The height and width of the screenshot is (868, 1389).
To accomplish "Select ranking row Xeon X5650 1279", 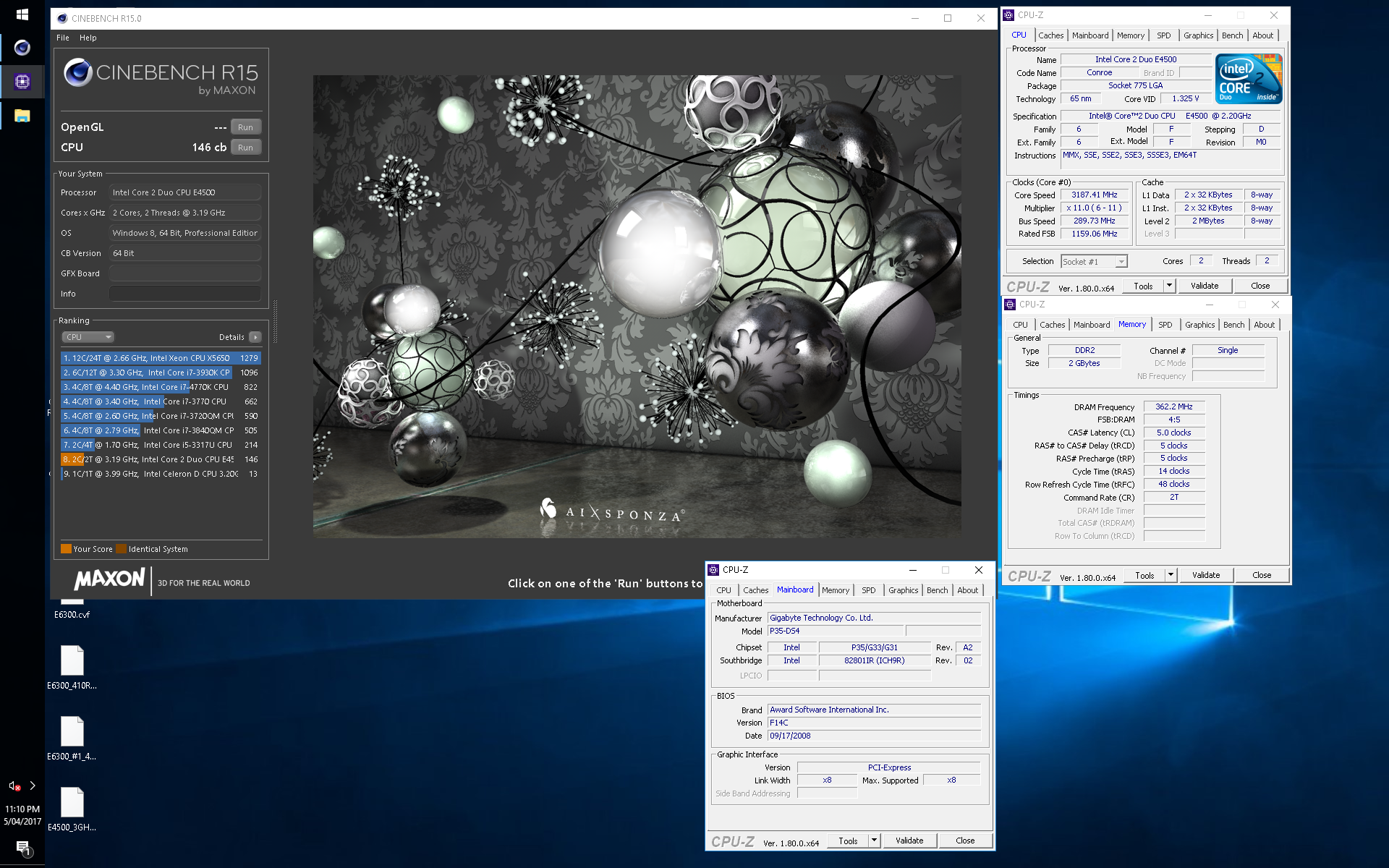I will pyautogui.click(x=161, y=358).
